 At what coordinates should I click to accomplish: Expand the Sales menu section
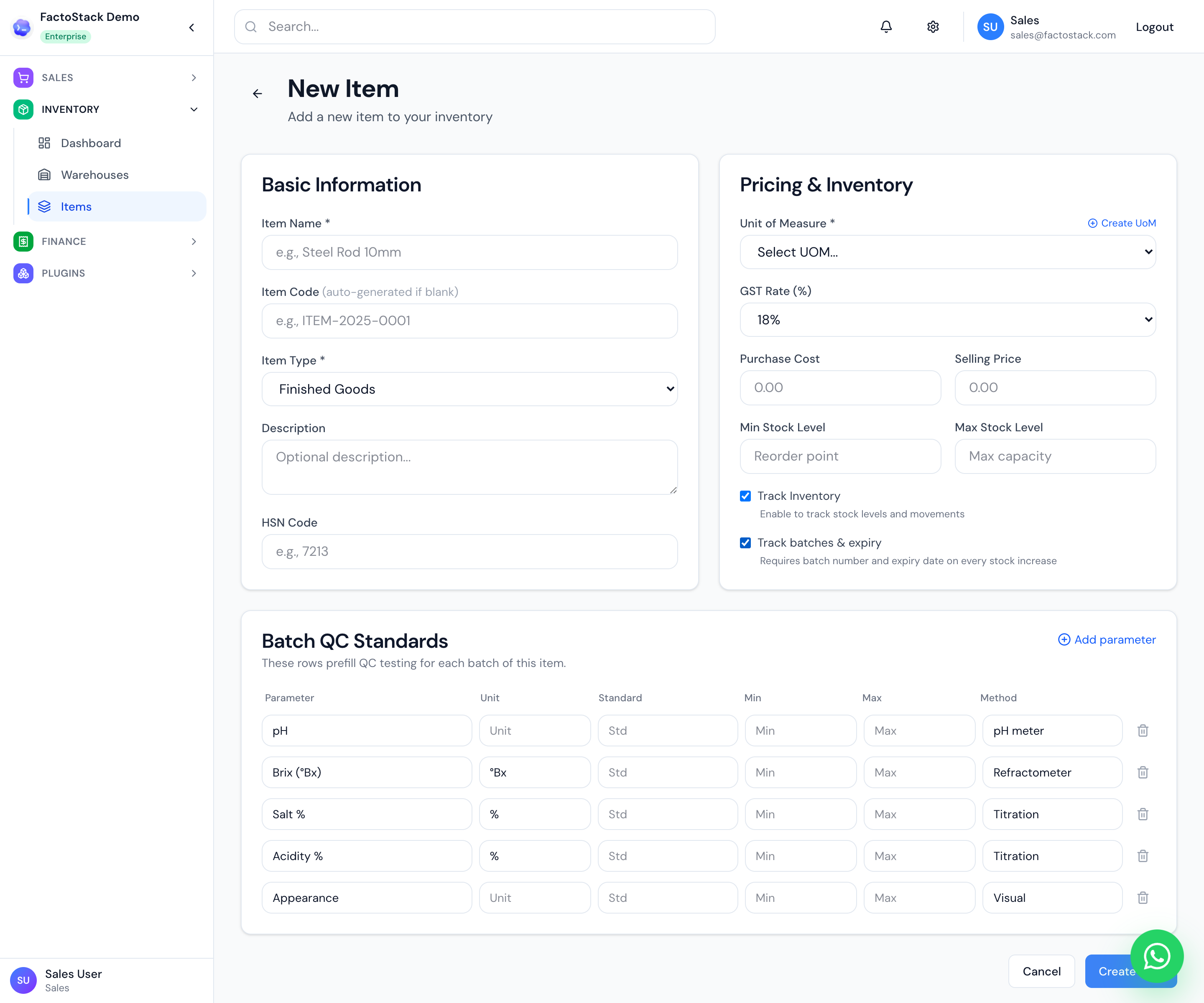tap(107, 77)
